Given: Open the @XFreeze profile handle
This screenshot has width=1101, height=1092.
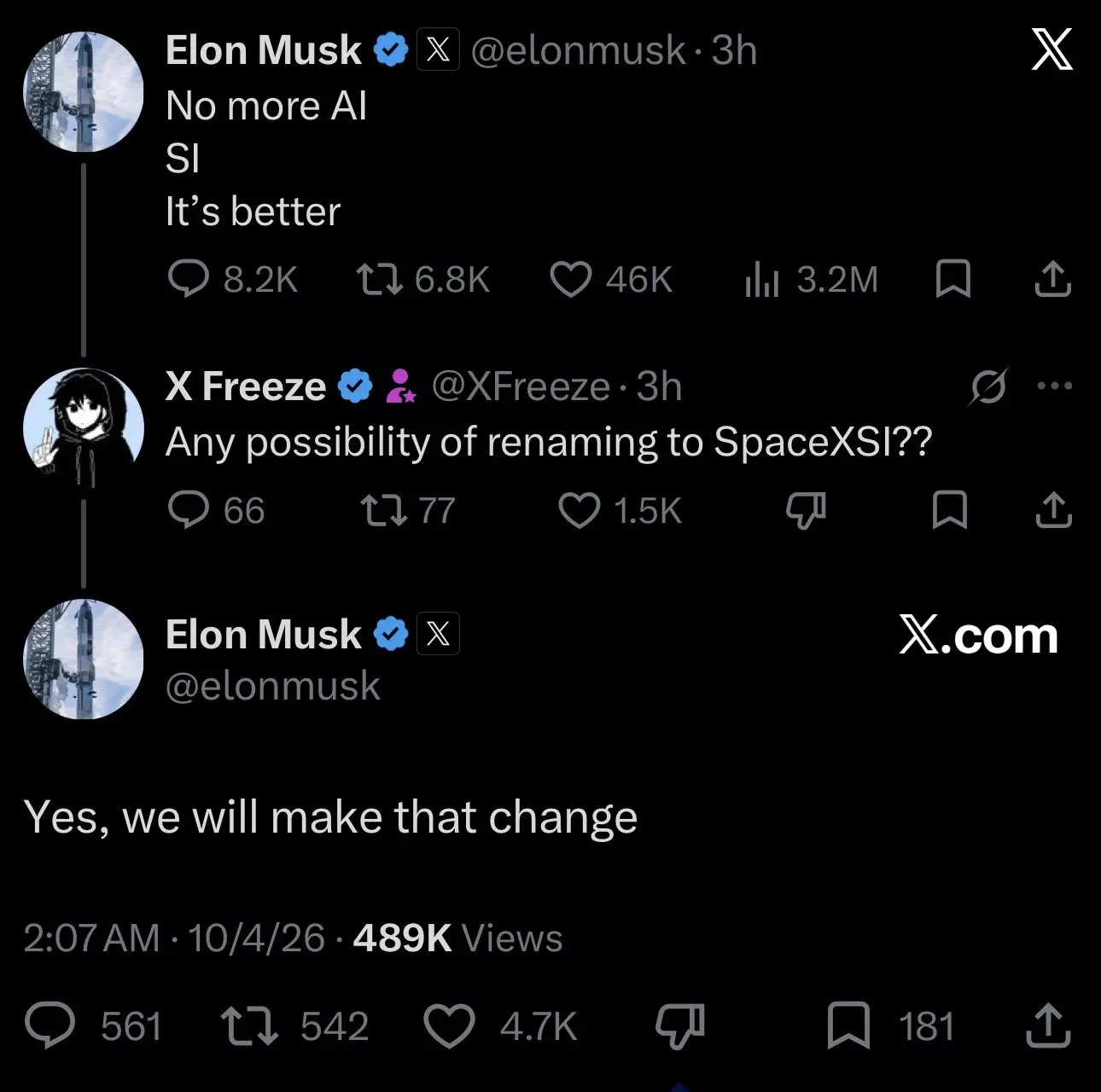Looking at the screenshot, I should 521,386.
